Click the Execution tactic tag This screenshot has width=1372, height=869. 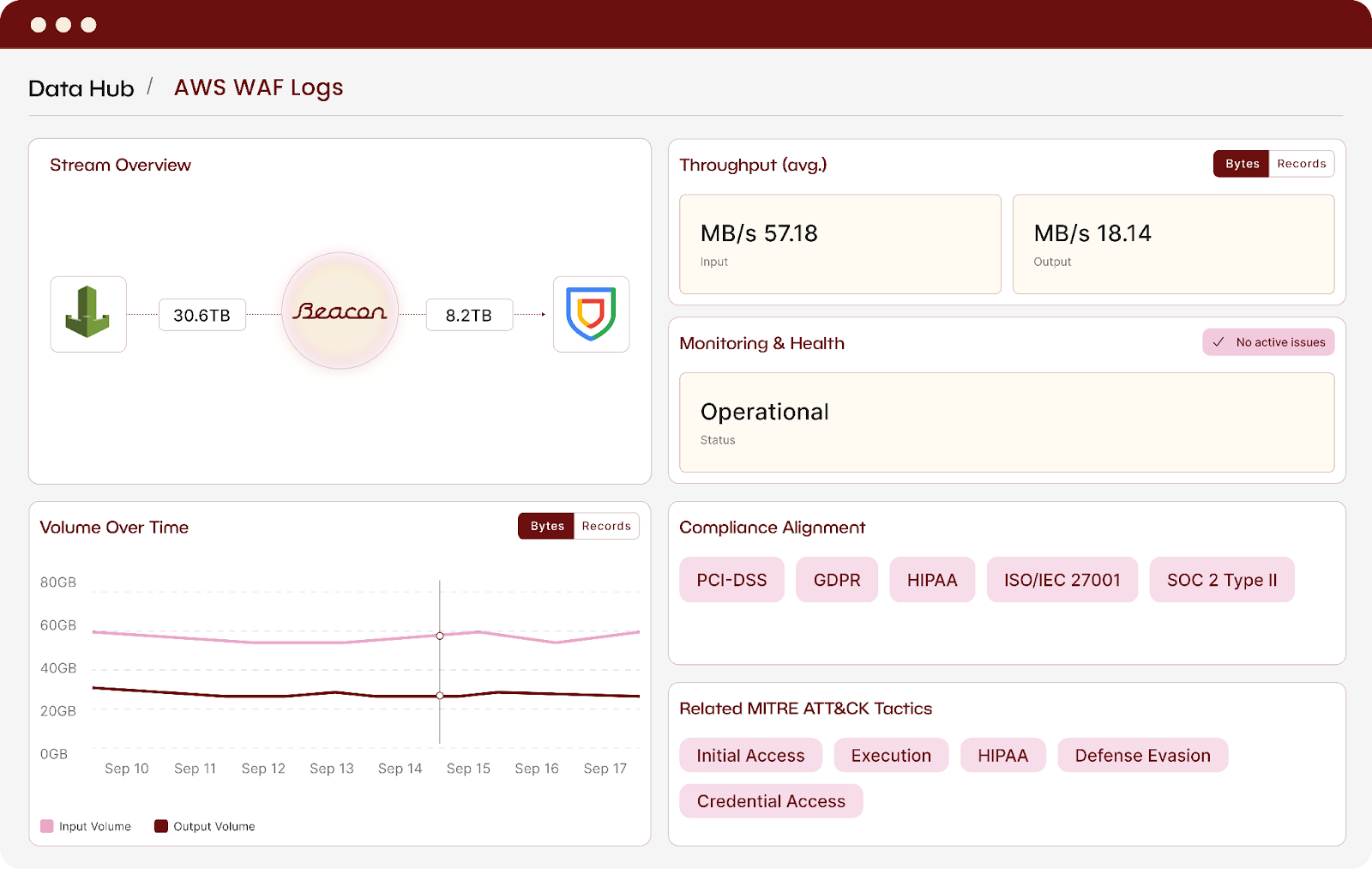point(891,755)
